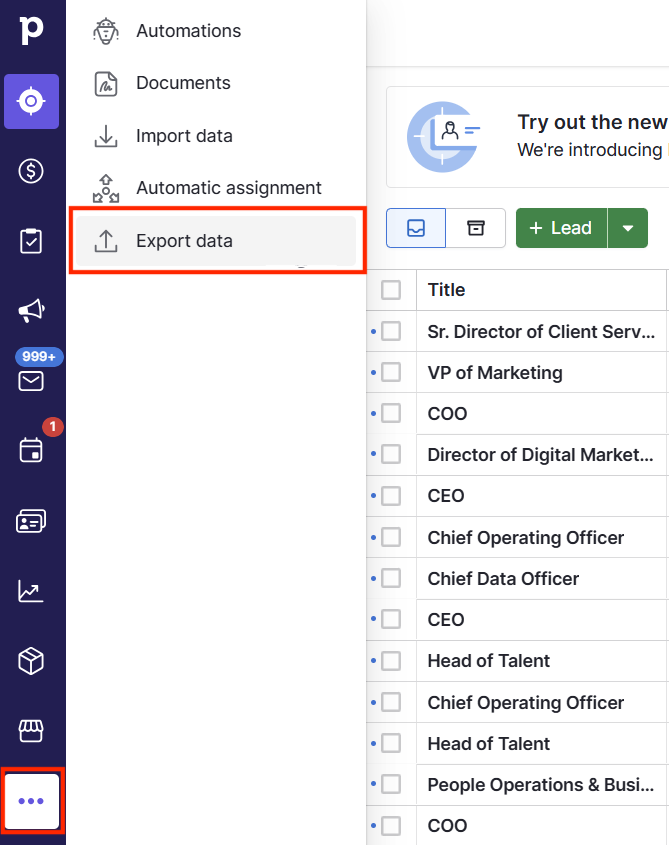669x845 pixels.
Task: Click the Automatic assignment icon
Action: (x=106, y=189)
